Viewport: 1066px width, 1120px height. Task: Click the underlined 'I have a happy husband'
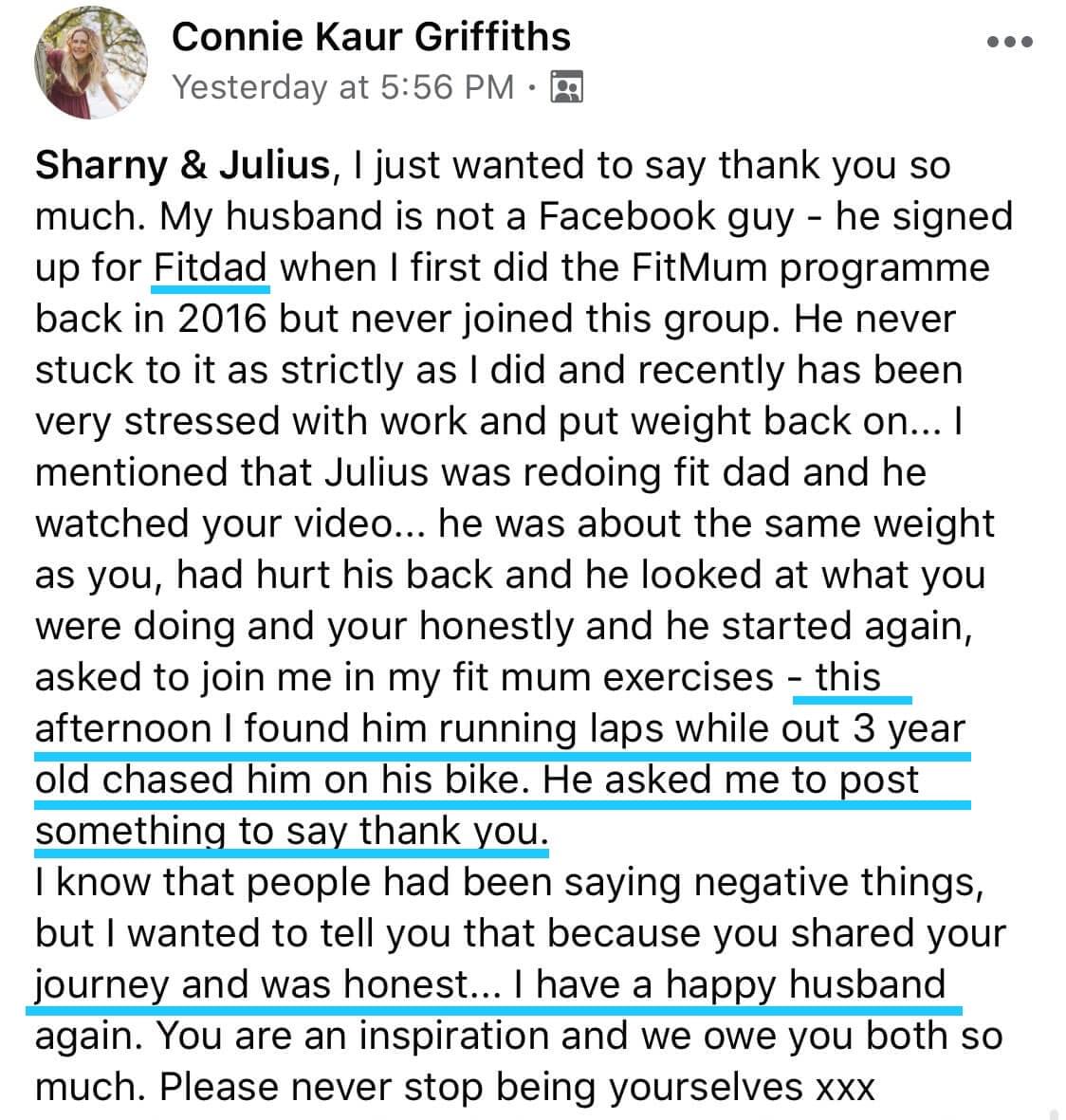tap(729, 985)
